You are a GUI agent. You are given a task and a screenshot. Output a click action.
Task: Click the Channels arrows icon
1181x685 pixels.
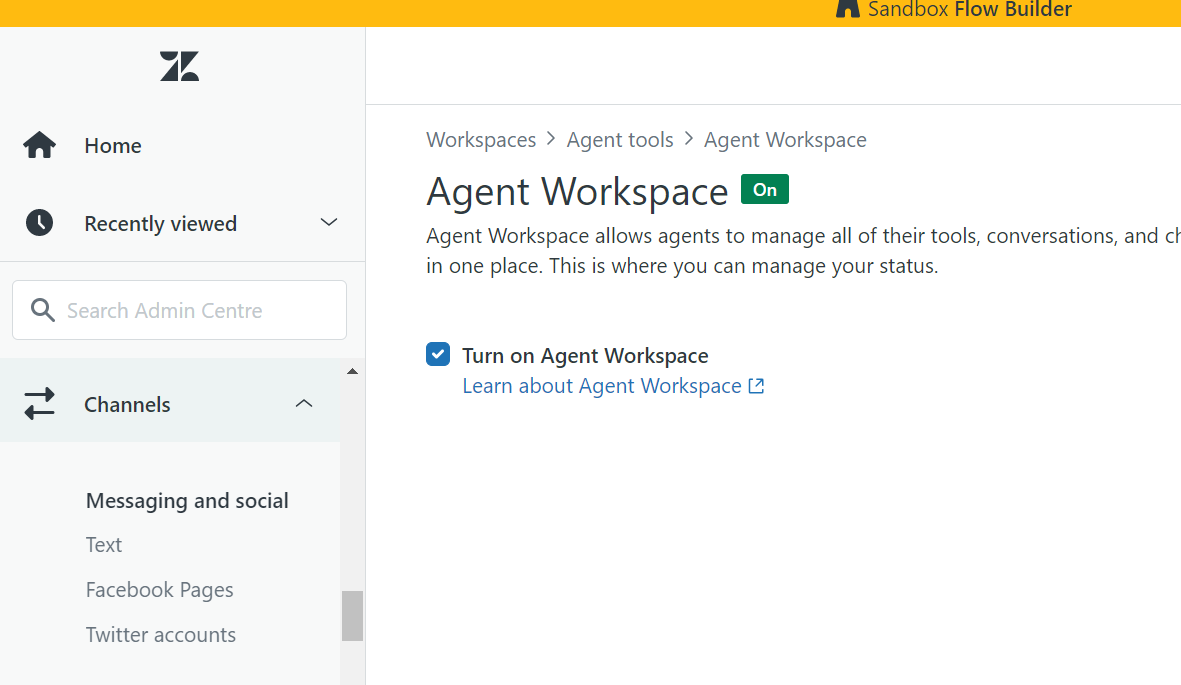pyautogui.click(x=40, y=404)
